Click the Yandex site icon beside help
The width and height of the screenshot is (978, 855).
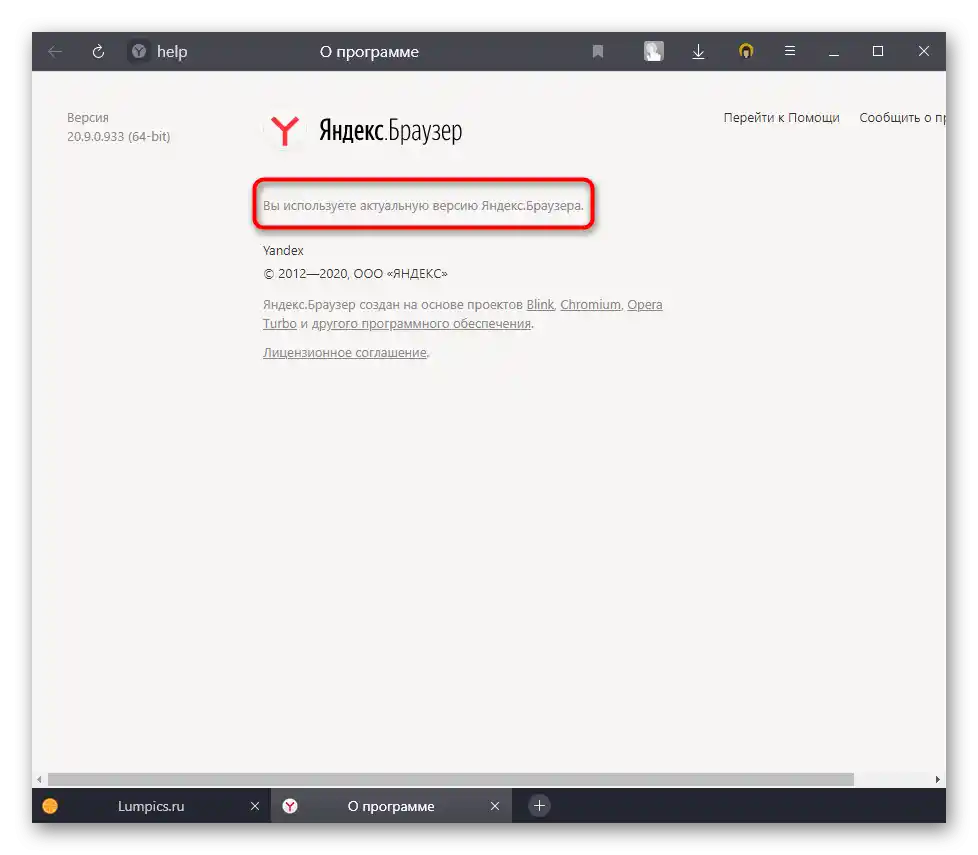coord(139,51)
